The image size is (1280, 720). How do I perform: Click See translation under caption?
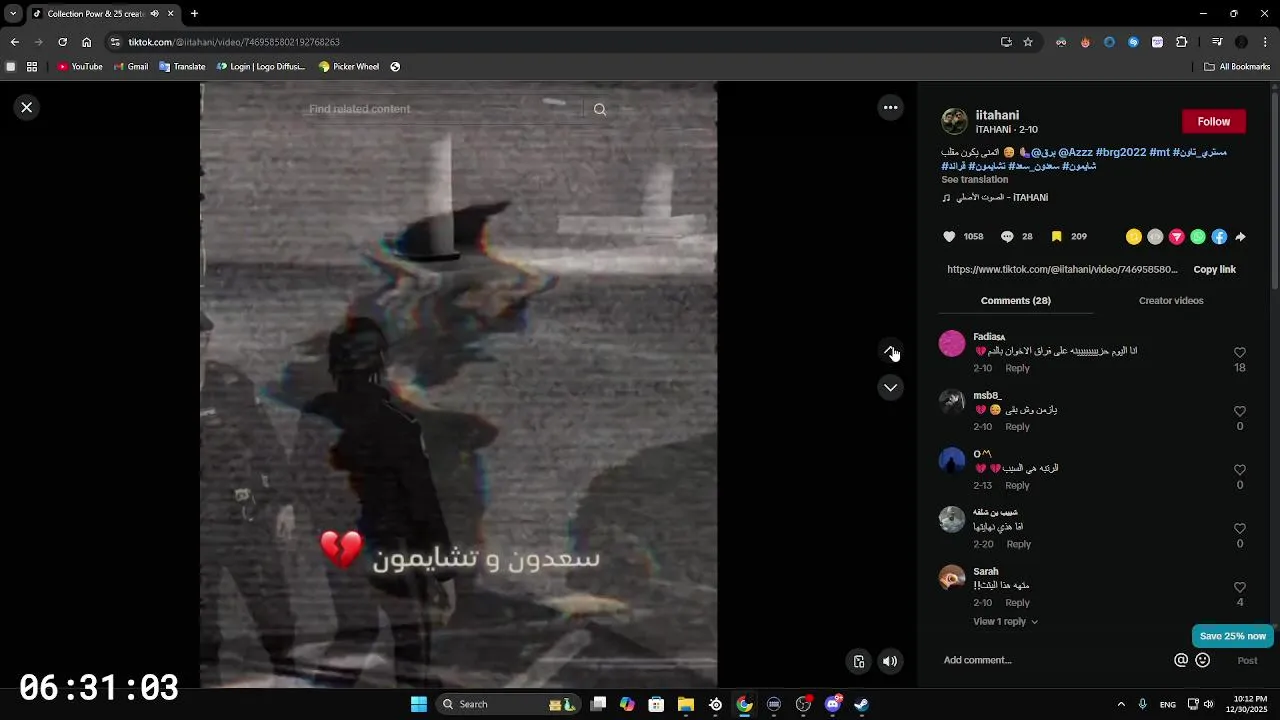click(x=974, y=180)
